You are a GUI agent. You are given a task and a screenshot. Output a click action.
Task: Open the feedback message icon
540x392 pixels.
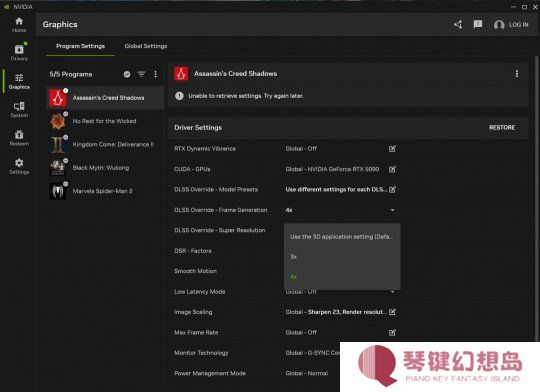(x=478, y=24)
